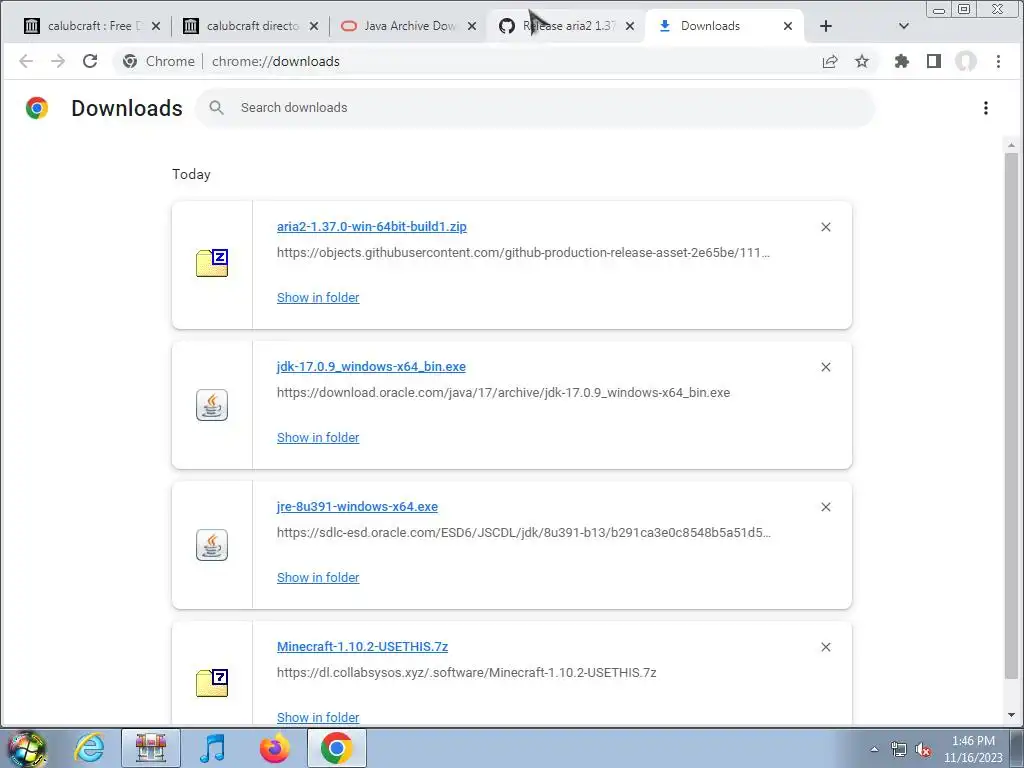Go back using the browser back arrow

pos(26,61)
